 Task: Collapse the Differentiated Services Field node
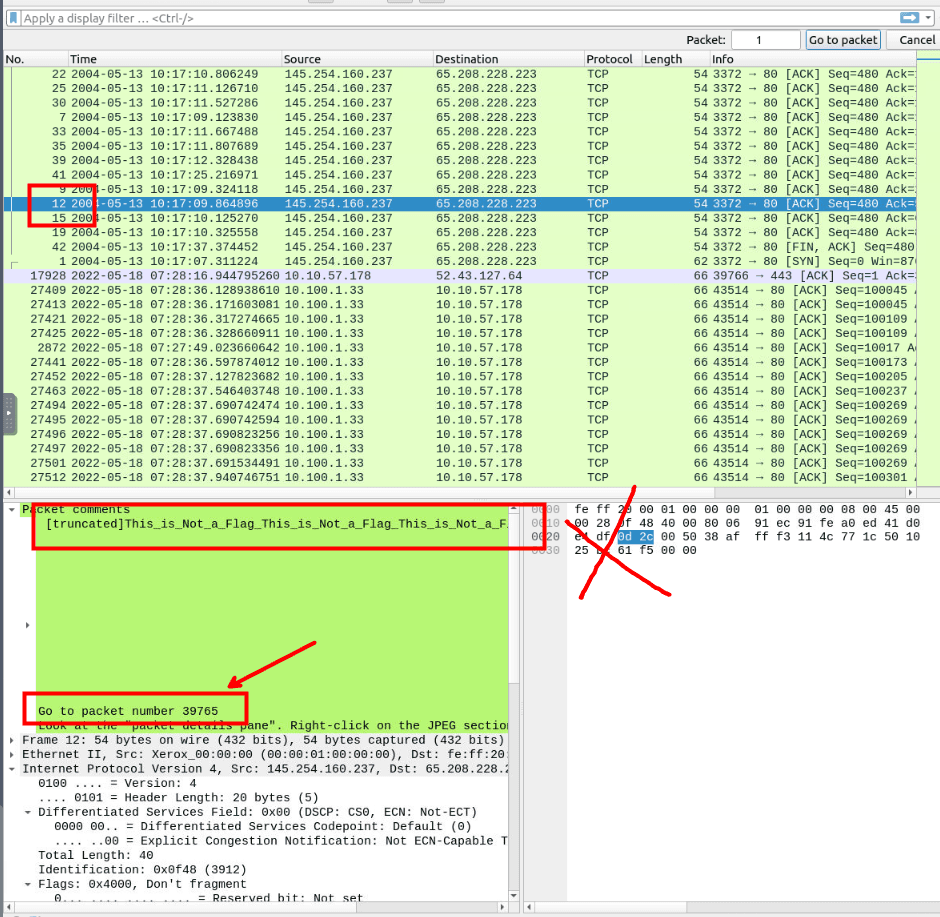pos(27,812)
